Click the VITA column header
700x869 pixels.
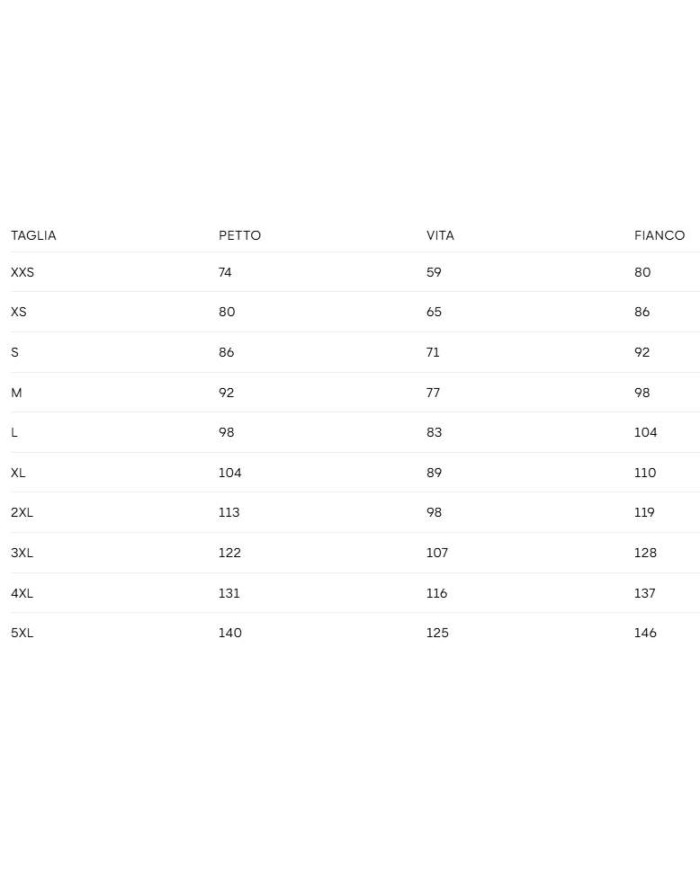pyautogui.click(x=440, y=236)
